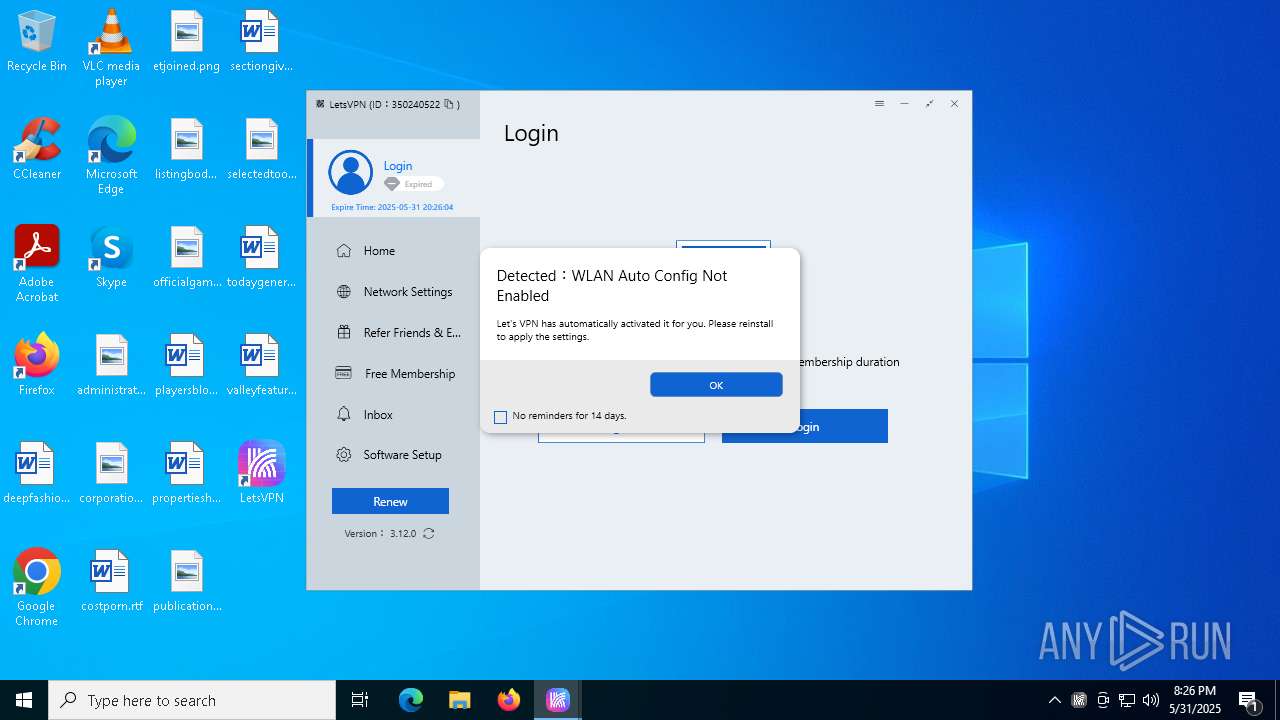Screen dimensions: 1280x720
Task: Open Skype desktop shortcut
Action: (111, 257)
